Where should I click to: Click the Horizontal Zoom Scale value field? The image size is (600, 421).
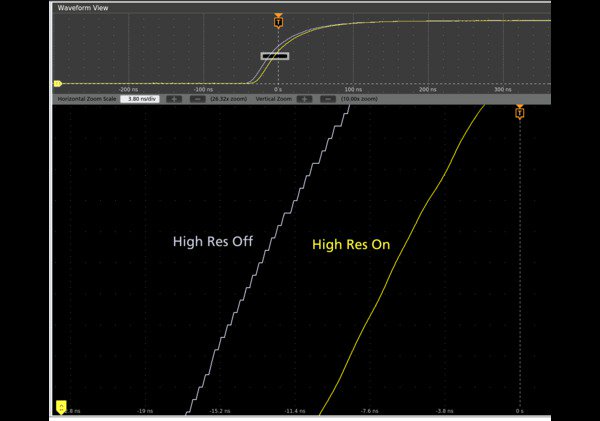tap(140, 99)
